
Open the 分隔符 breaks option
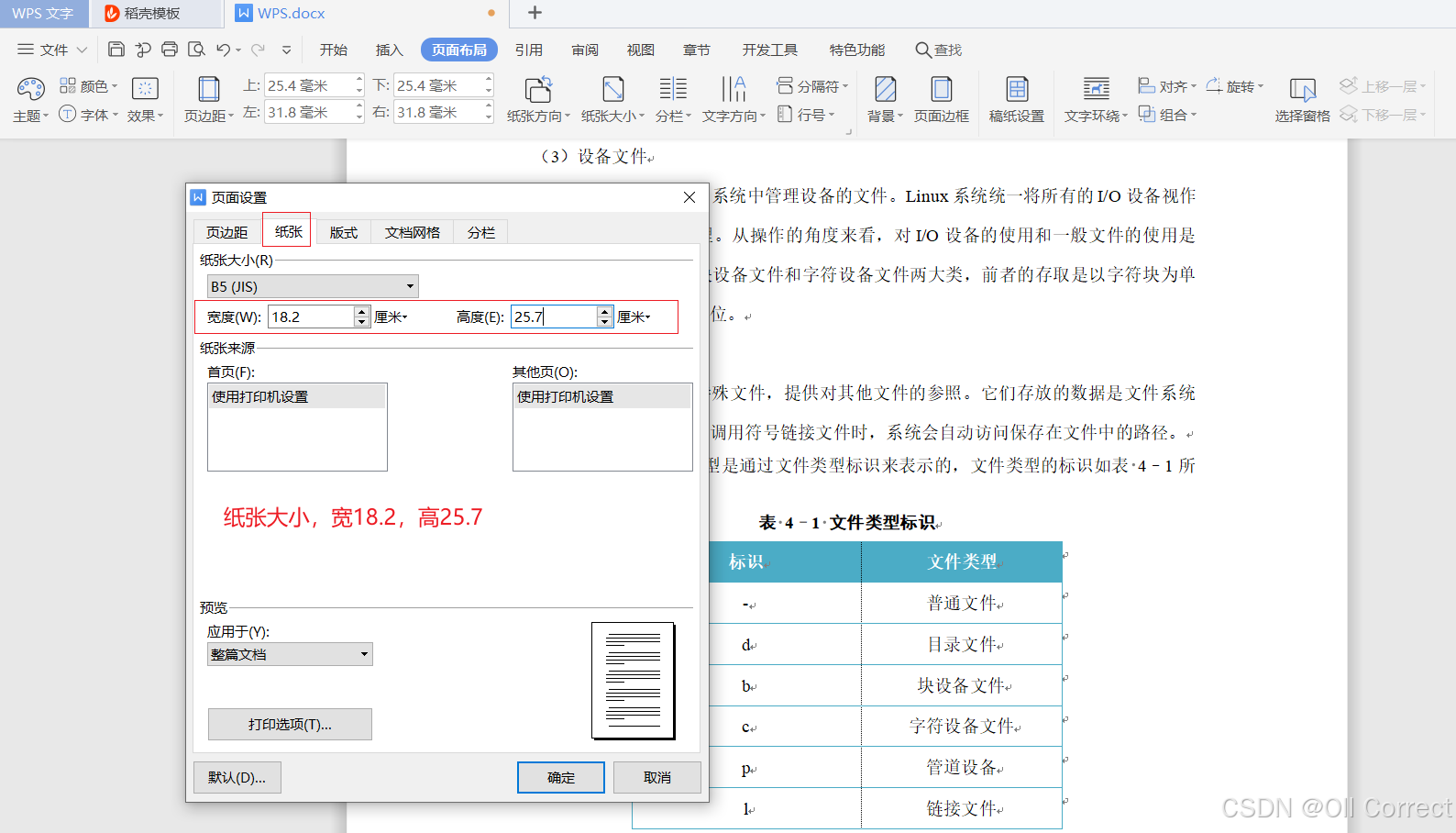tap(812, 86)
